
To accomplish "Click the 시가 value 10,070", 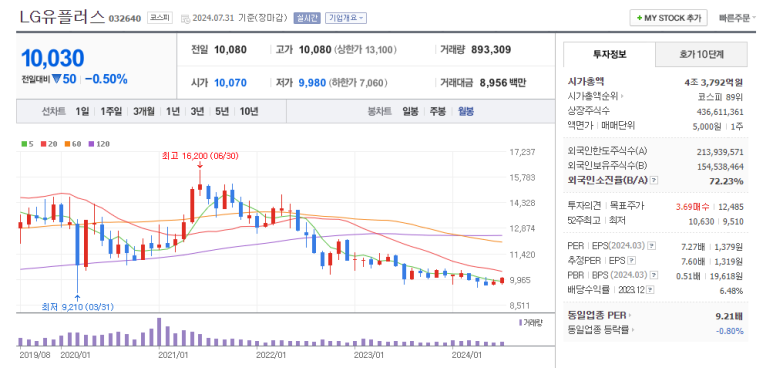I will [230, 82].
